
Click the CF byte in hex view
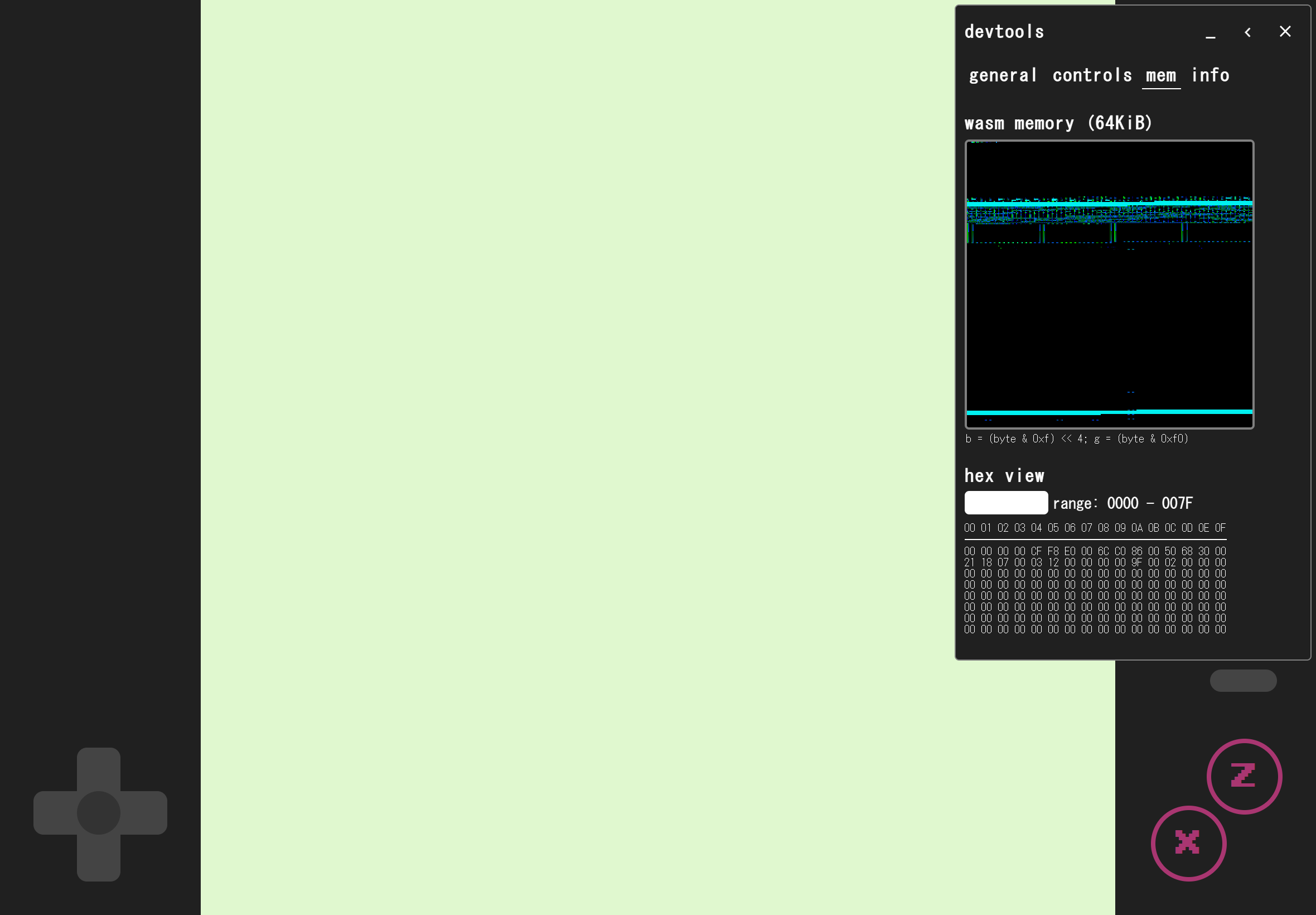coord(1037,551)
